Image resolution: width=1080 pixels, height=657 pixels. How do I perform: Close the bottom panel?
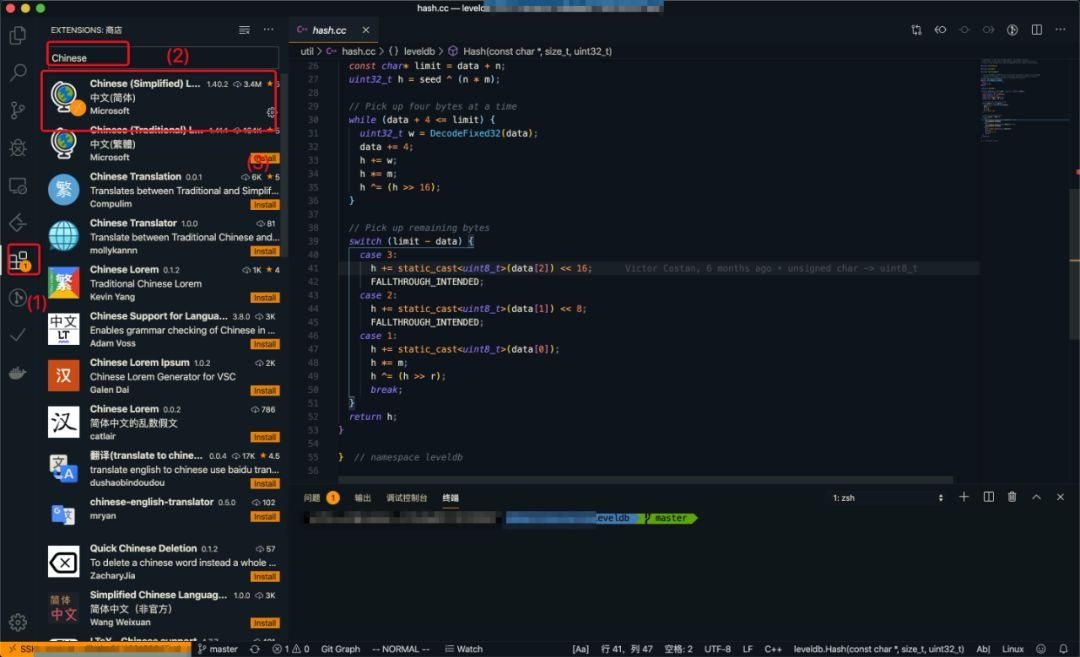click(x=1060, y=497)
